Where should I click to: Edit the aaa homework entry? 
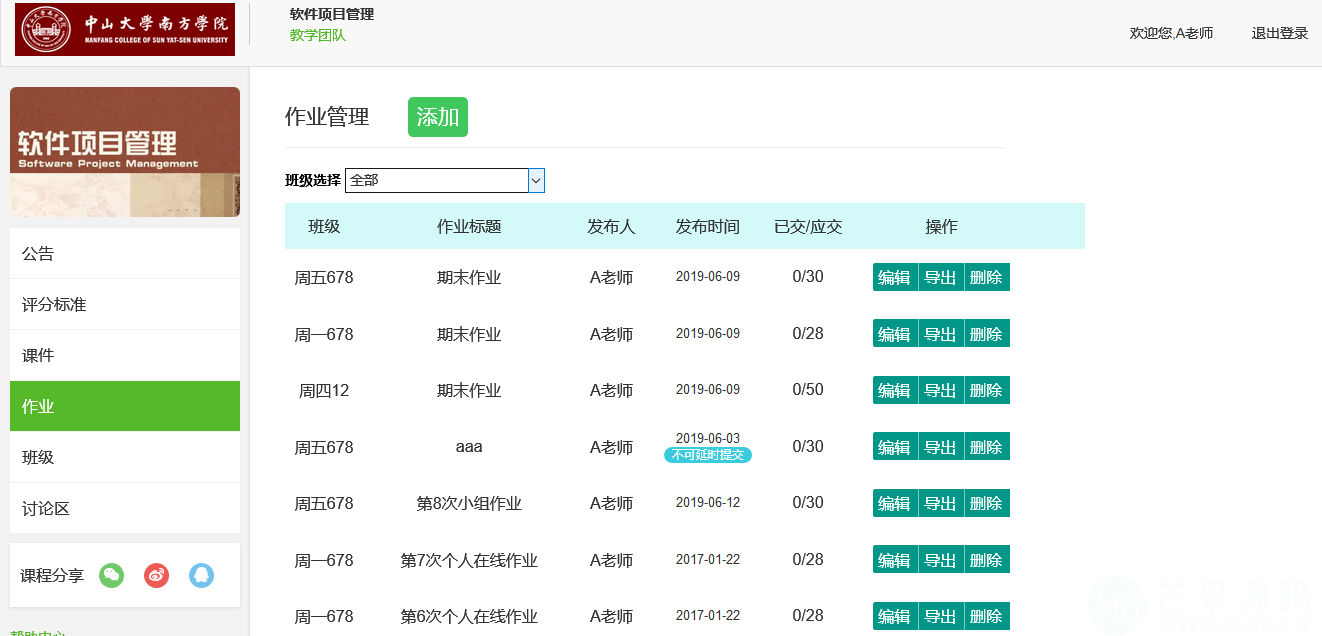tap(894, 447)
